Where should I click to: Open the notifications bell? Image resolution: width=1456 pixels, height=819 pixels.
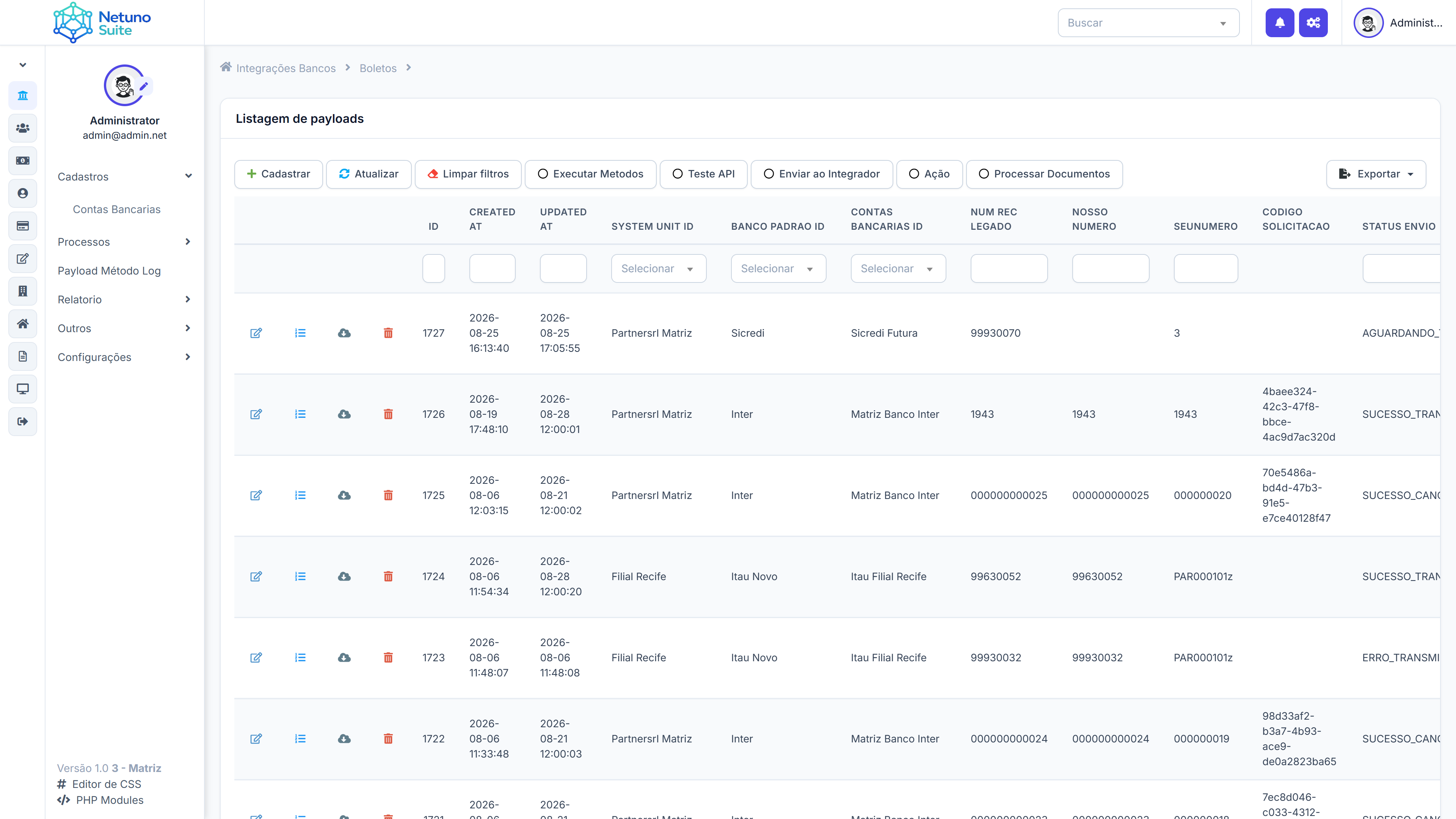click(1280, 23)
